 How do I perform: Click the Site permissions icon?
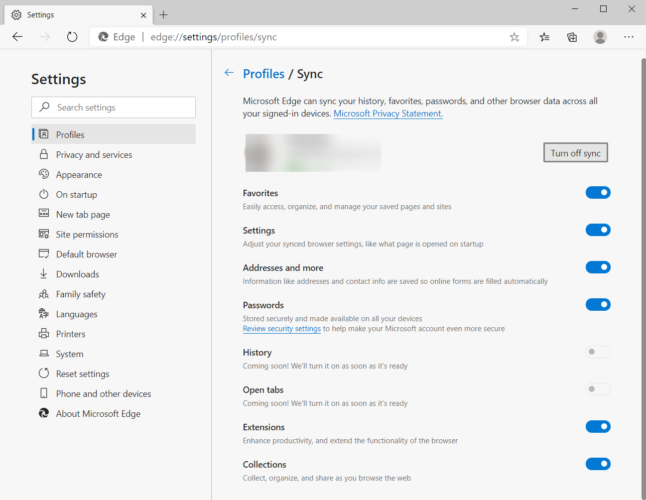(x=44, y=234)
